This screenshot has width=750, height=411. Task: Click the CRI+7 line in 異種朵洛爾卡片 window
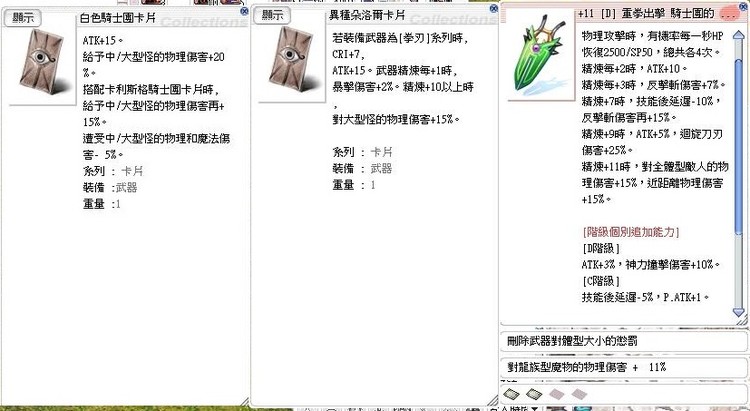(x=349, y=56)
